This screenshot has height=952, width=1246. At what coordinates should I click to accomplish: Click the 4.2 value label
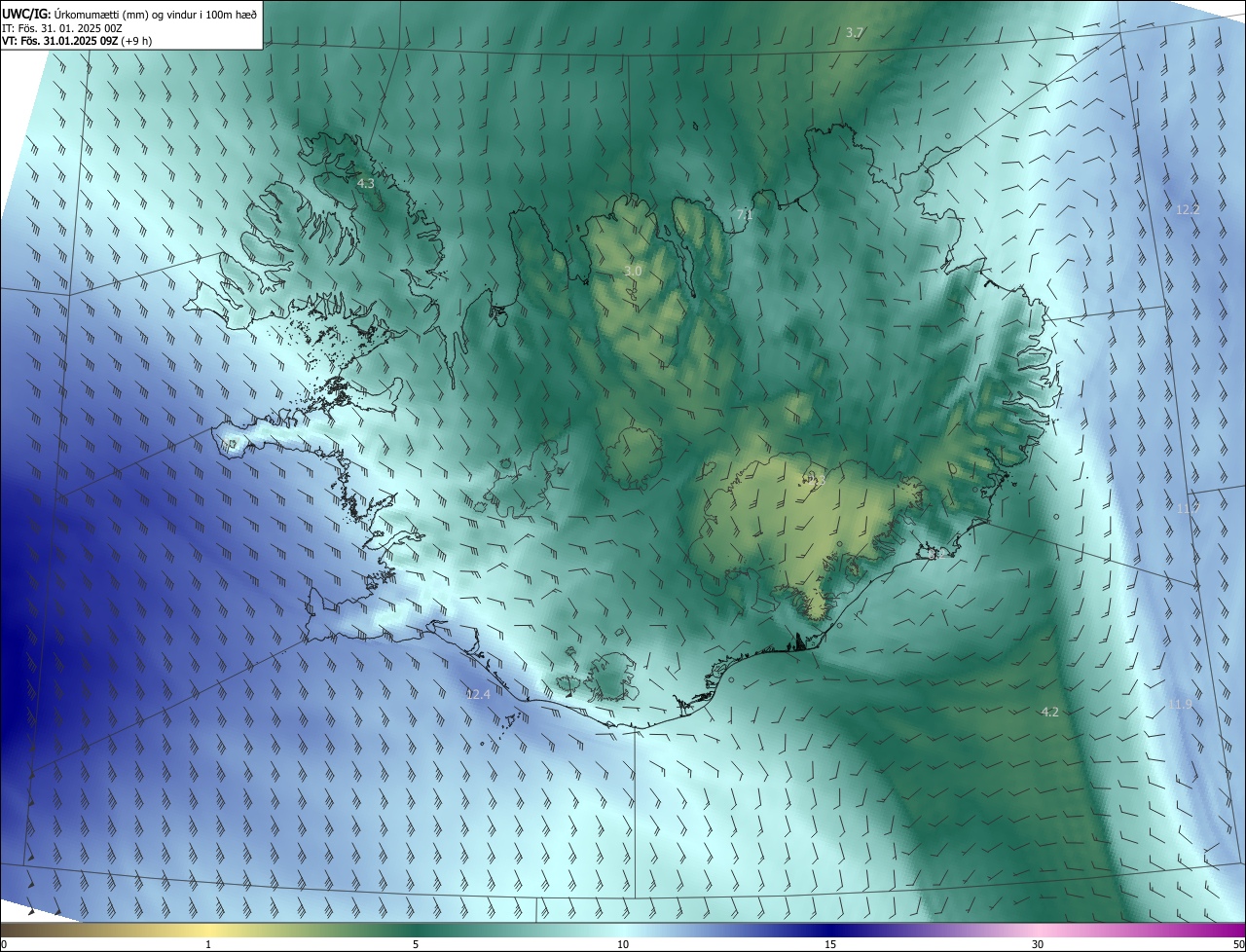point(1049,713)
